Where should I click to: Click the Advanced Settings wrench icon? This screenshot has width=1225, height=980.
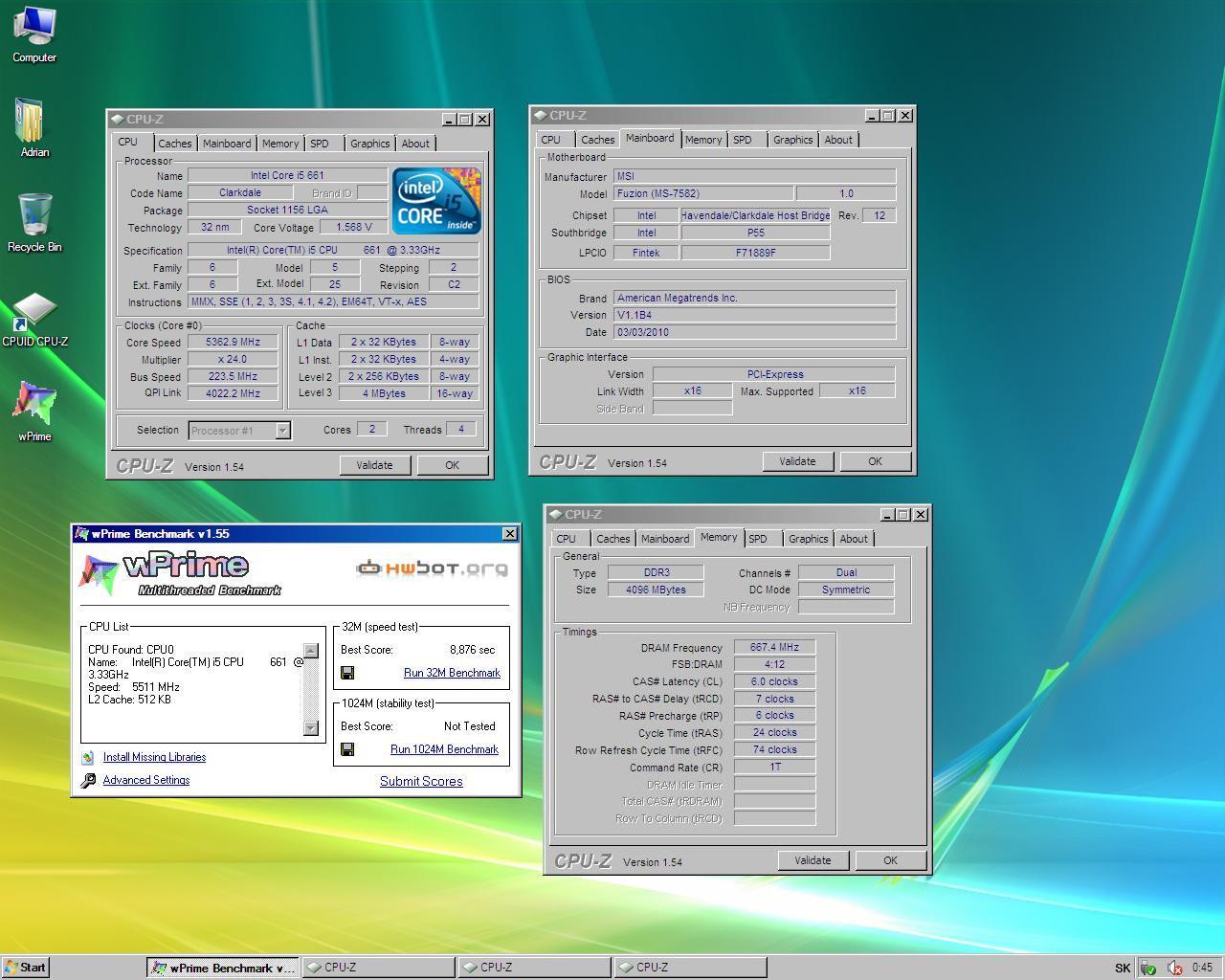88,781
